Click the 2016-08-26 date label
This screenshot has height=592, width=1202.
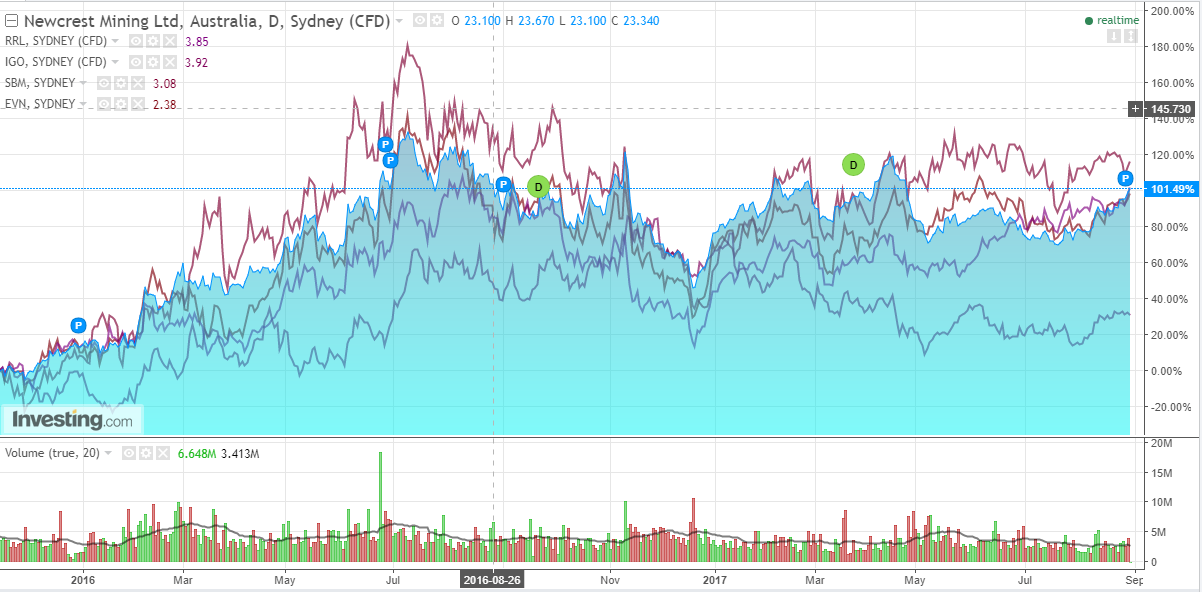pyautogui.click(x=493, y=578)
